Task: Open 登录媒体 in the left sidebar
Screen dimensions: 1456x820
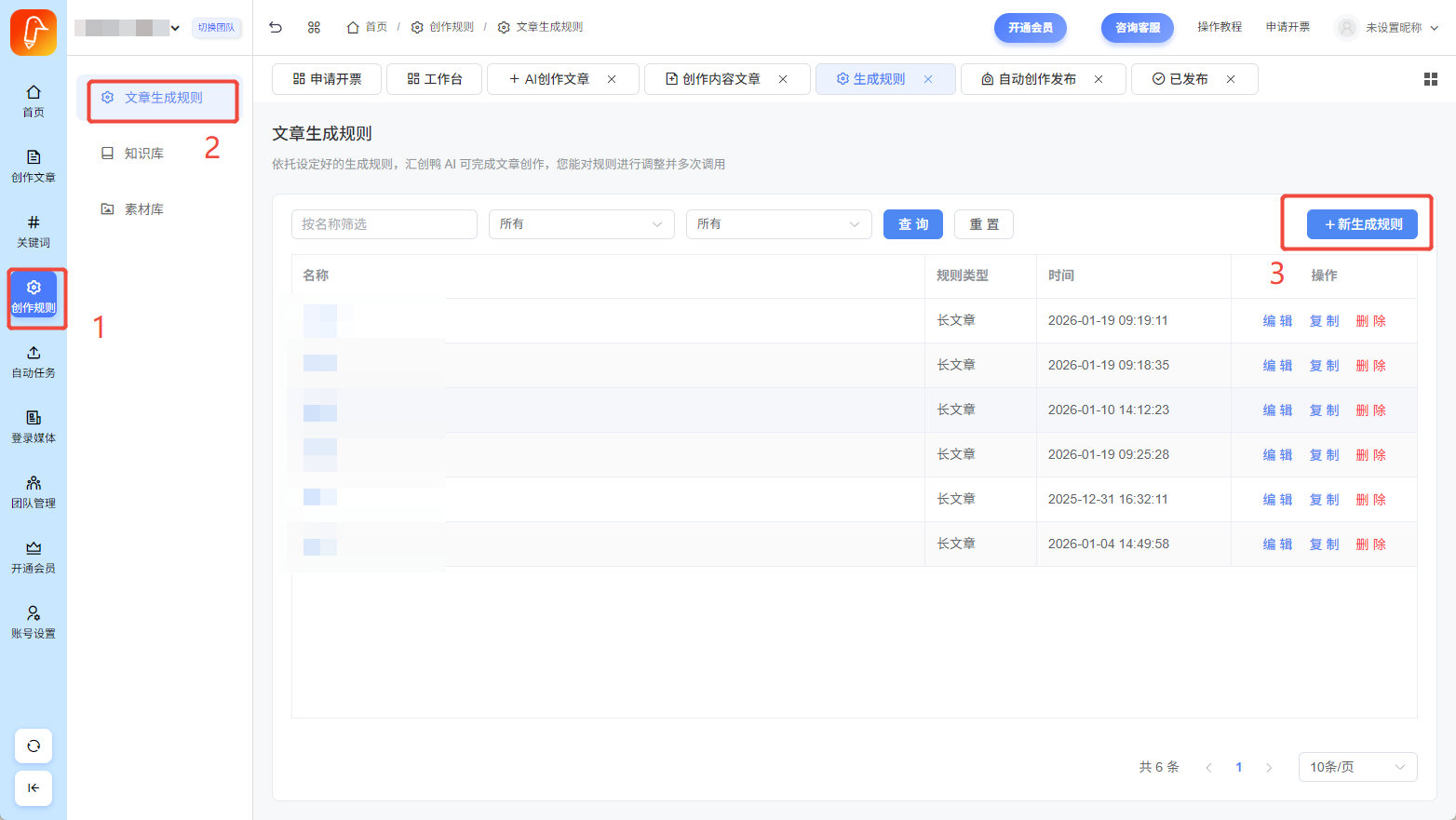Action: pyautogui.click(x=34, y=426)
